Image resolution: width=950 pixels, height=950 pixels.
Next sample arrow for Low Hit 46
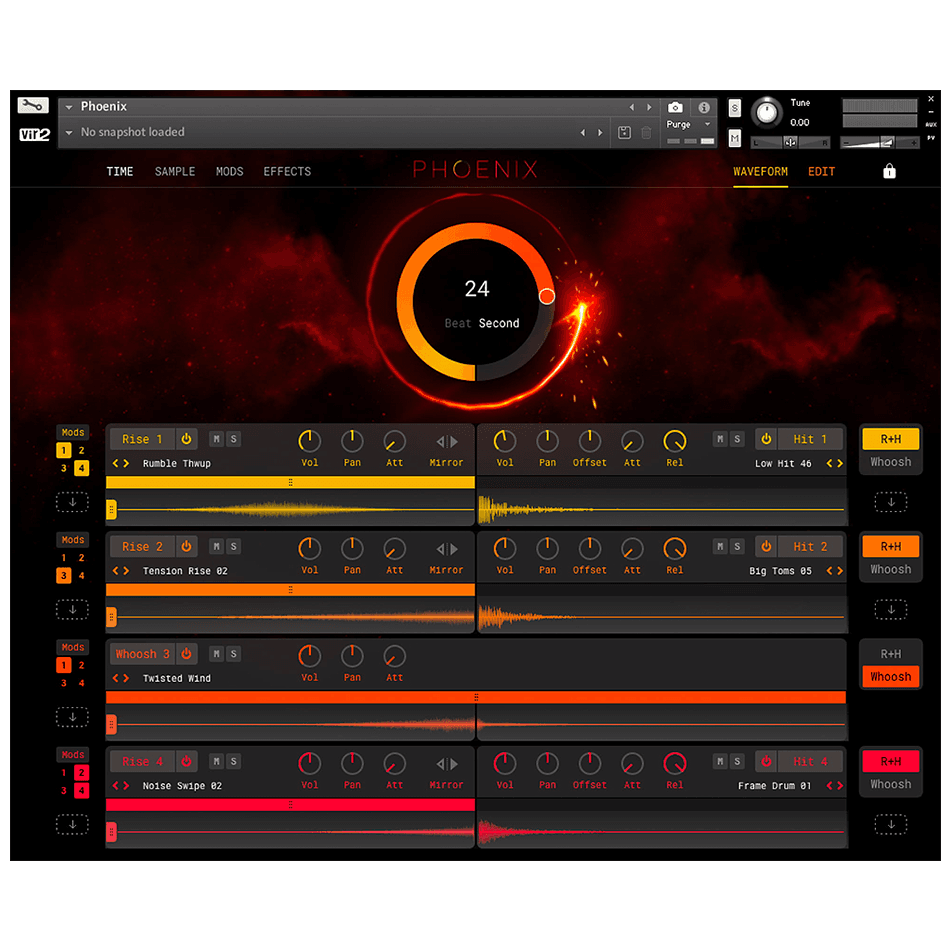[x=840, y=463]
